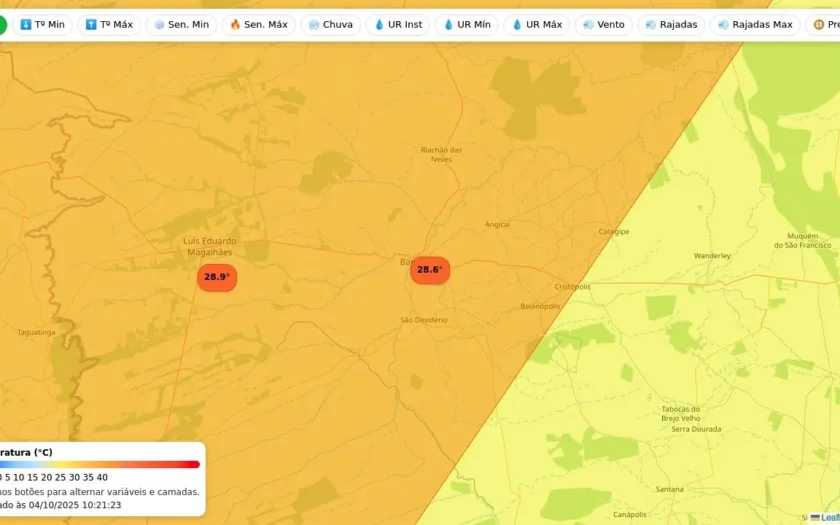The image size is (840, 525).
Task: Open the Leaflet attribution link
Action: click(828, 518)
